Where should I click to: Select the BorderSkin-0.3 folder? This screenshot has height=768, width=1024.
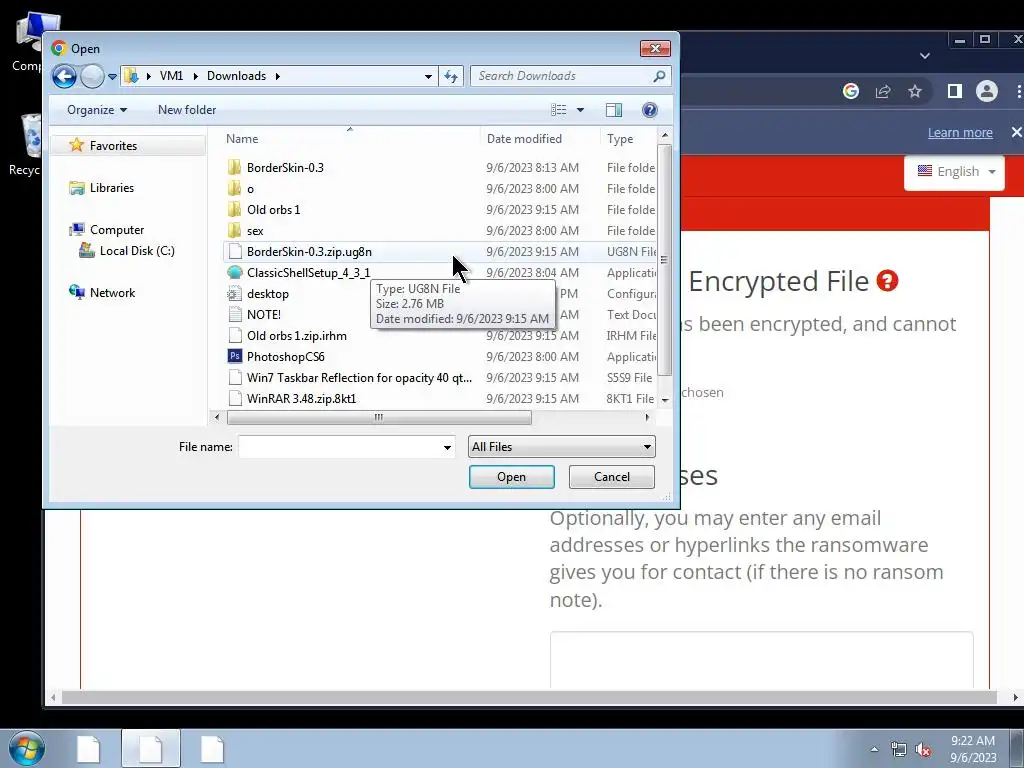(285, 168)
